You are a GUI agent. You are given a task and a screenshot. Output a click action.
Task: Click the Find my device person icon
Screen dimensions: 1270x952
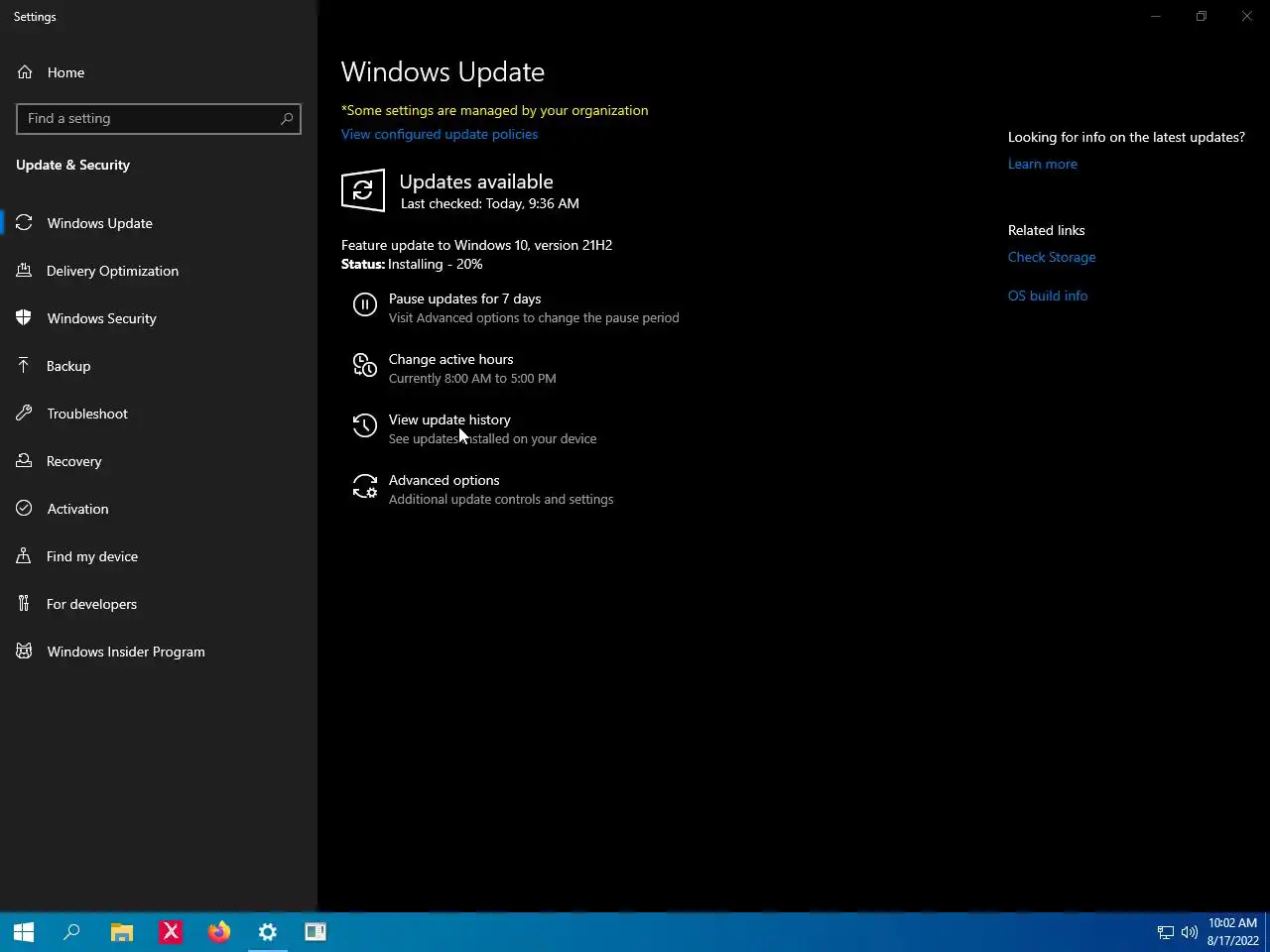point(25,556)
